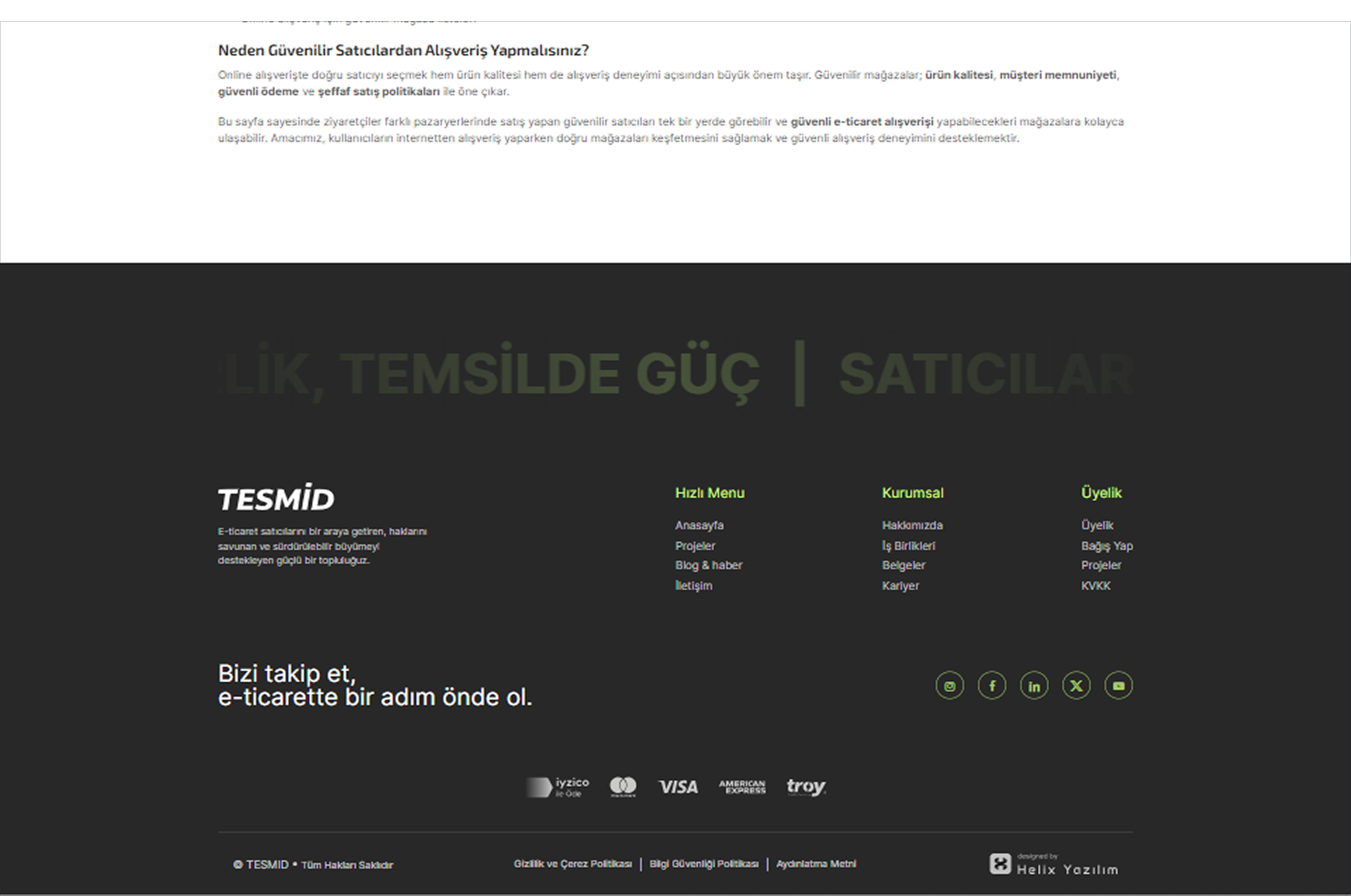Open the LinkedIn social icon
Screen dimensions: 1351x896
click(1034, 686)
